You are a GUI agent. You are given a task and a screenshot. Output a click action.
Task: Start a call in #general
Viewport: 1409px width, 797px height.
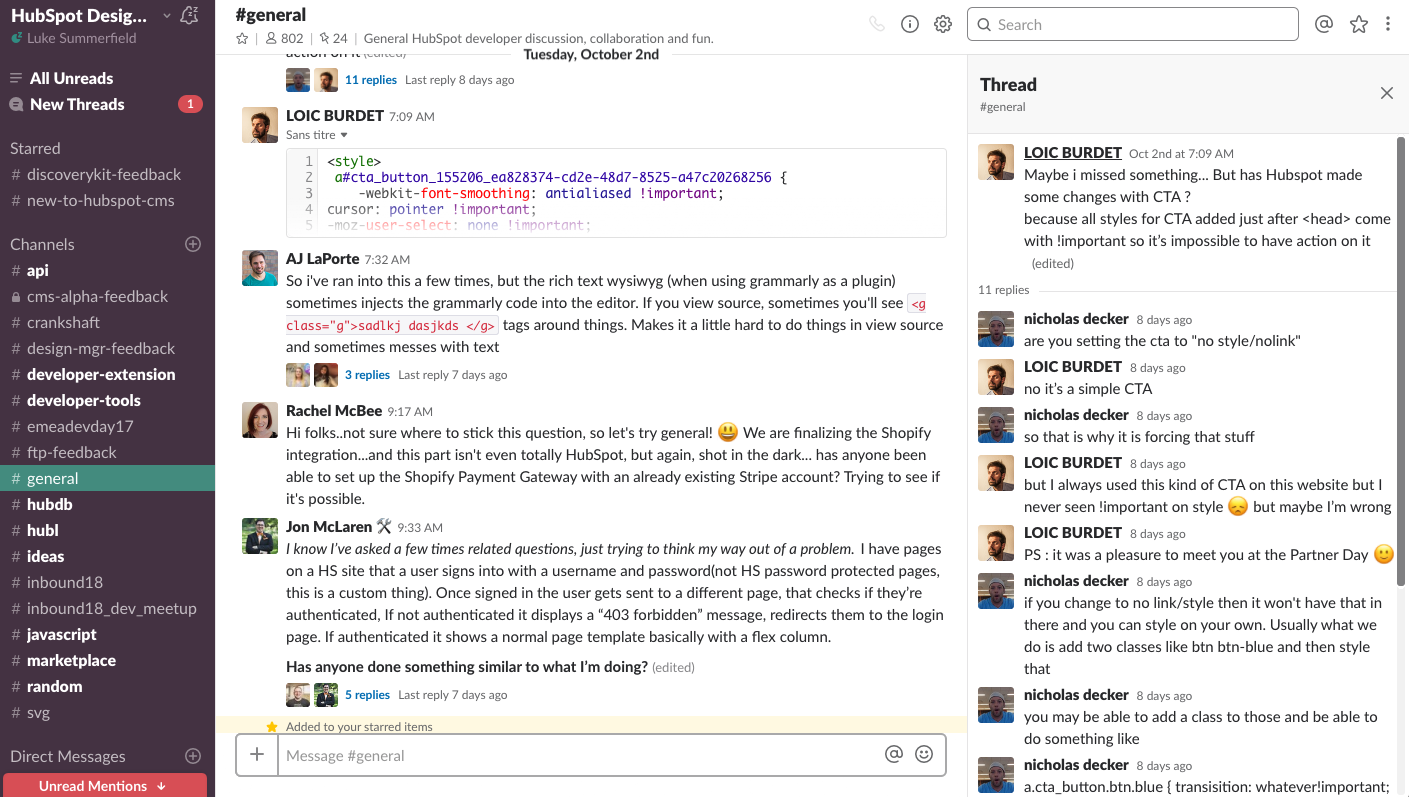(x=877, y=24)
